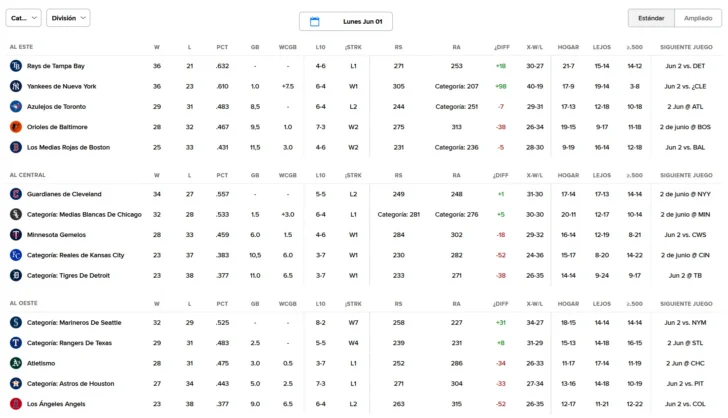Switch to the Estándar view tab
Image resolution: width=728 pixels, height=418 pixels.
[x=651, y=18]
